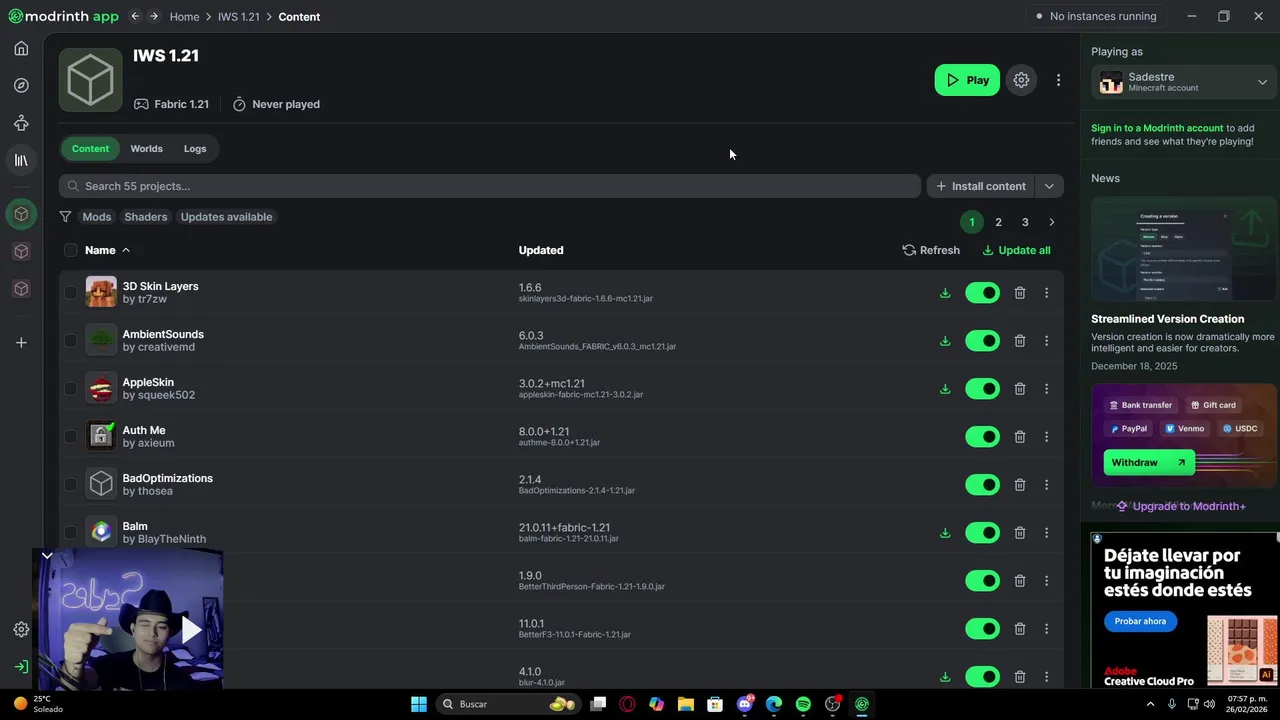Collapse the video overlay chevron
The width and height of the screenshot is (1280, 720).
click(47, 556)
